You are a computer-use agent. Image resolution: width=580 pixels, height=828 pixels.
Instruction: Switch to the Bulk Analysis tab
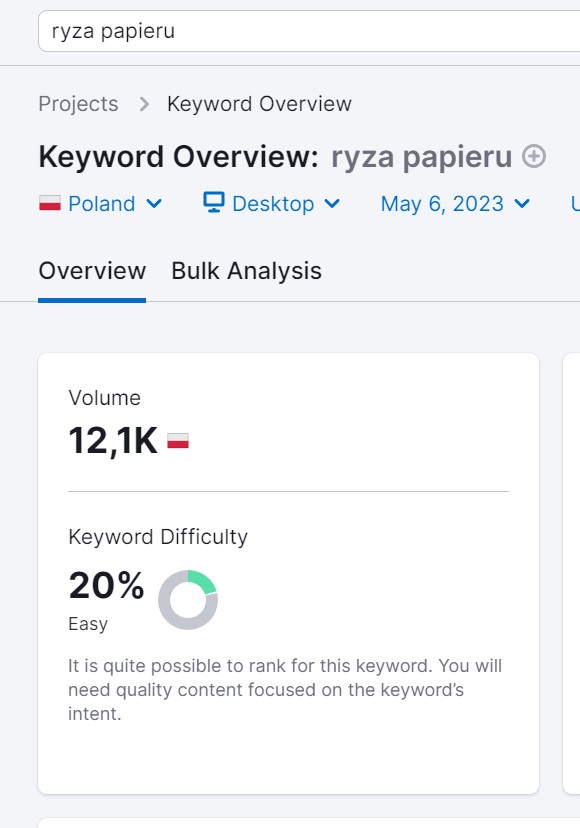[247, 271]
